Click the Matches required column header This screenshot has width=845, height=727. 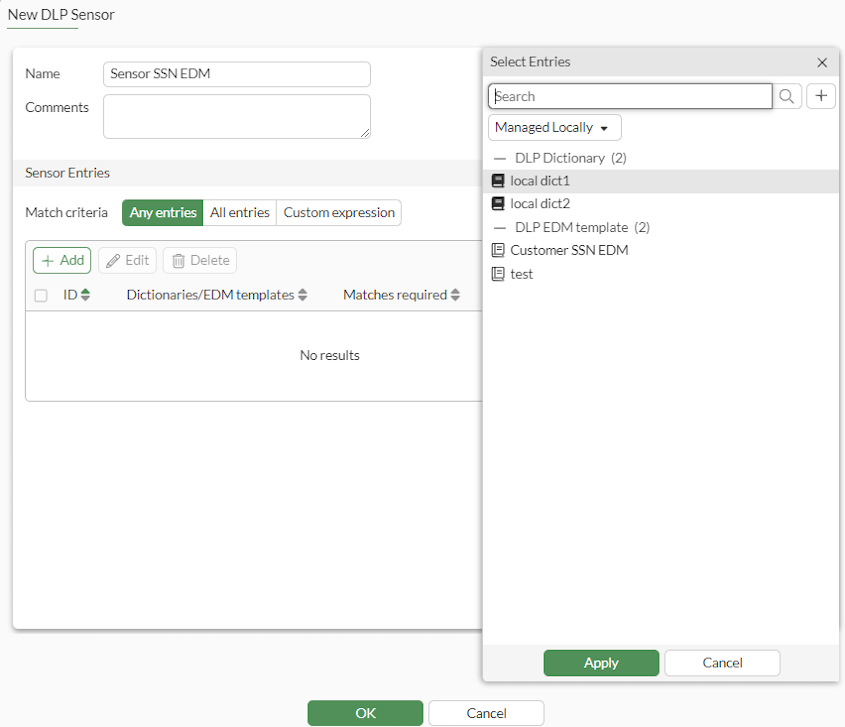(x=395, y=295)
